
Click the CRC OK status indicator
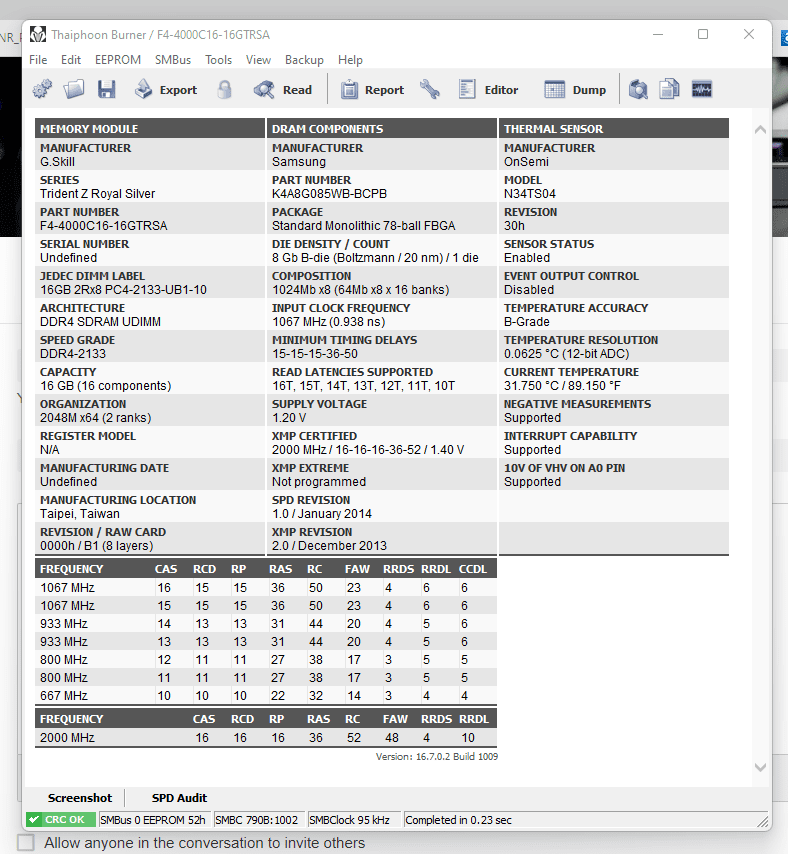(61, 820)
